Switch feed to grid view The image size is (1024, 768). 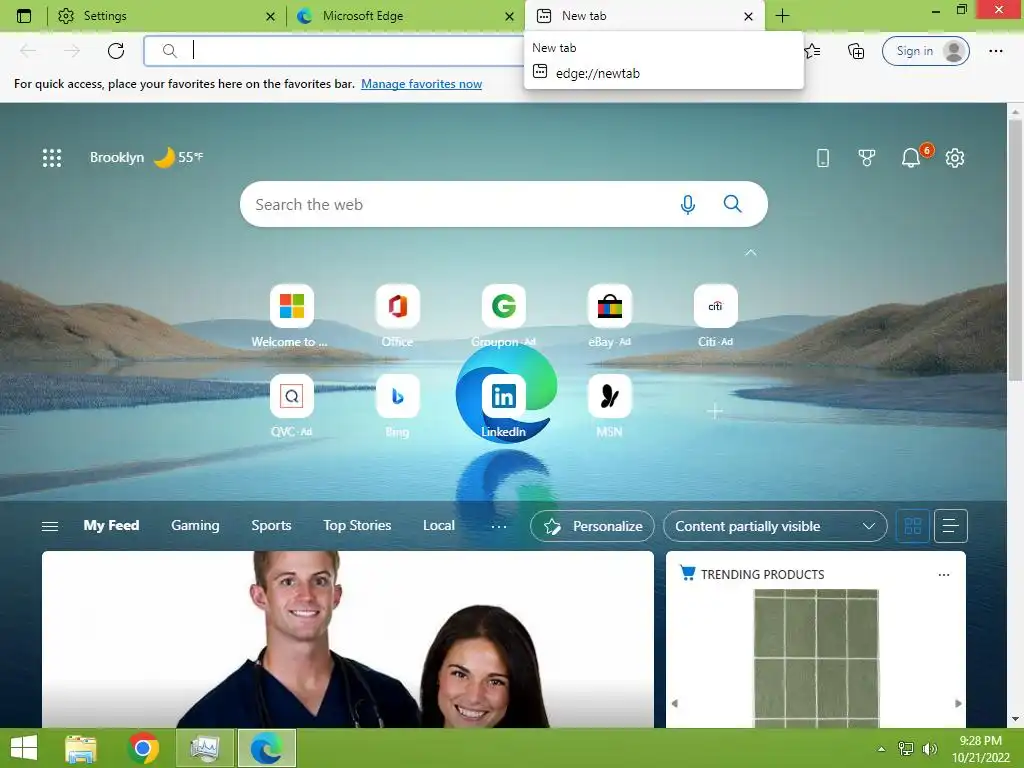pos(912,526)
